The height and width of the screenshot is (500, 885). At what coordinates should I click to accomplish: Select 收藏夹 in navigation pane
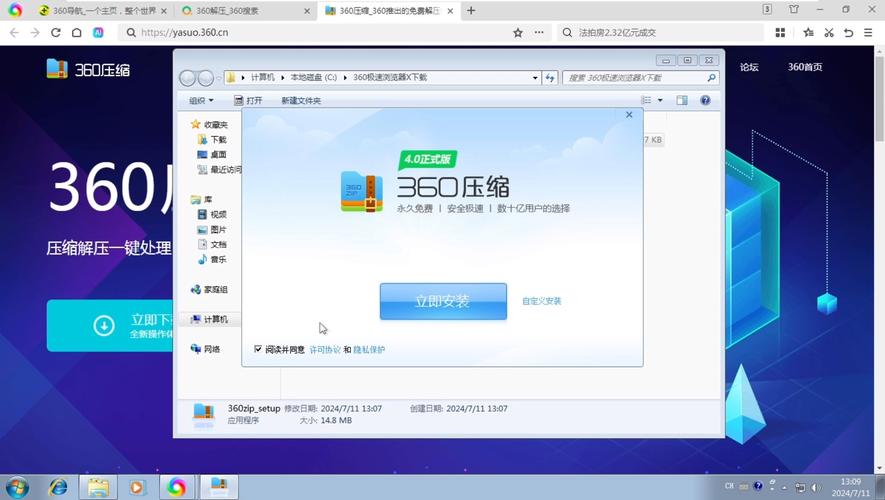click(209, 124)
